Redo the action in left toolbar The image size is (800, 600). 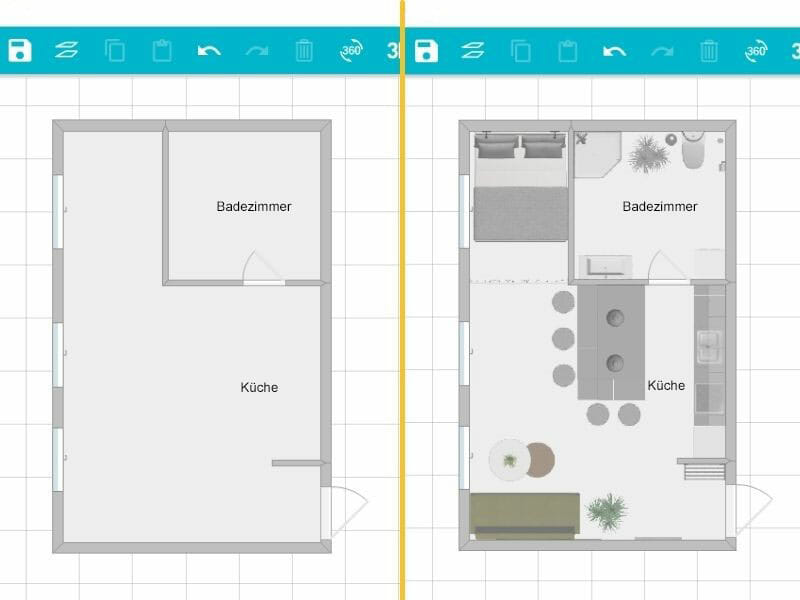(256, 51)
